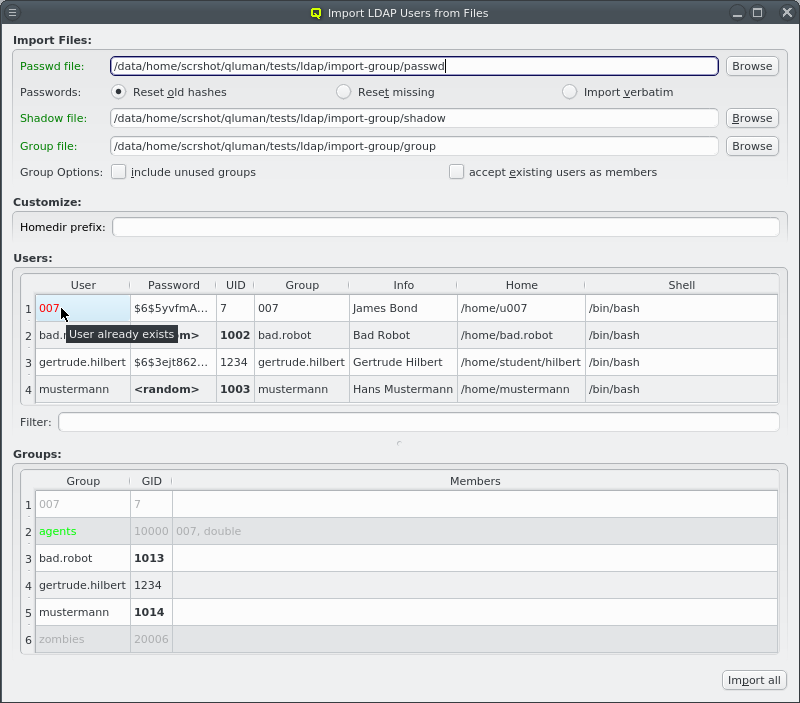
Task: Focus the users Filter text field
Action: [418, 422]
